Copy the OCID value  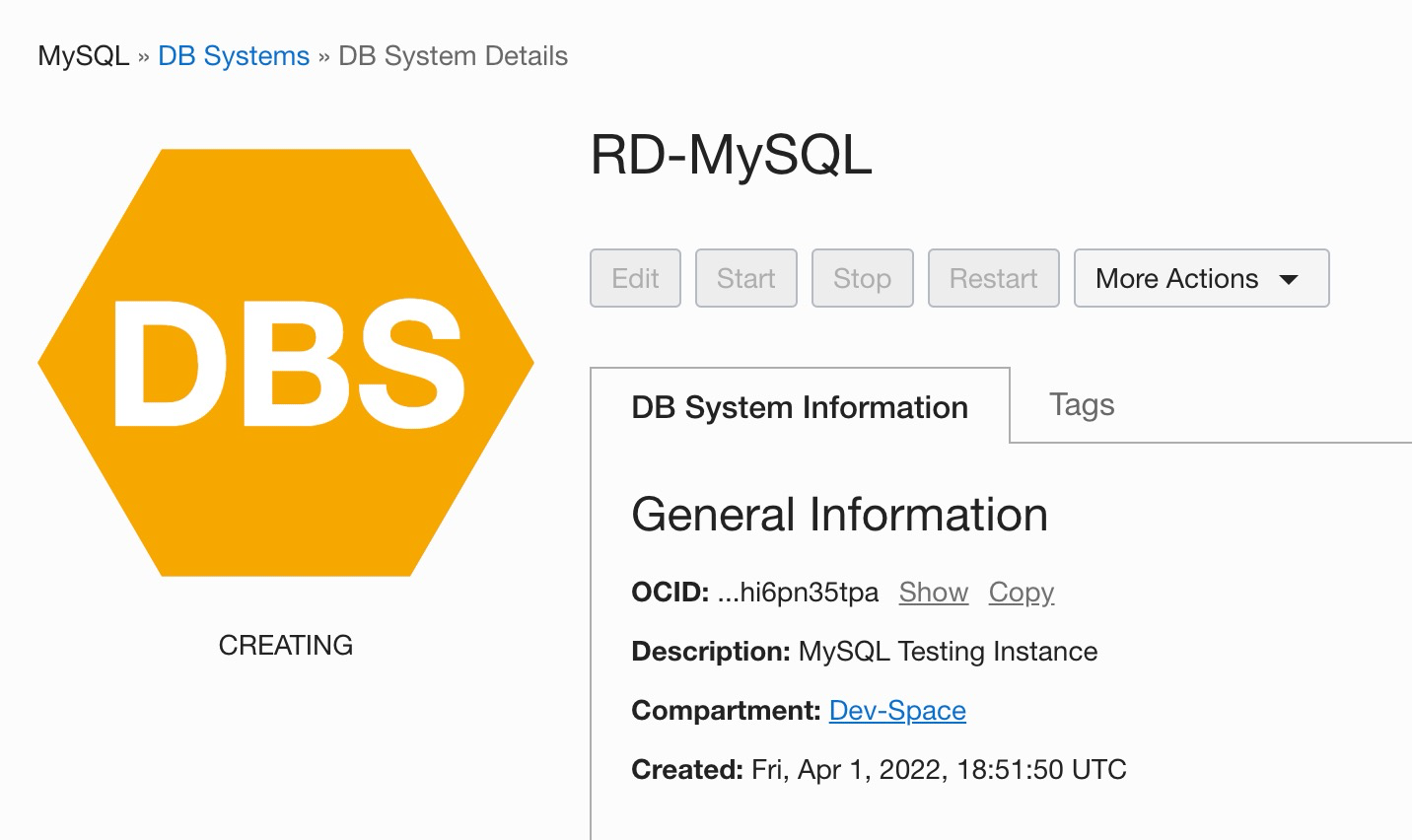1021,592
